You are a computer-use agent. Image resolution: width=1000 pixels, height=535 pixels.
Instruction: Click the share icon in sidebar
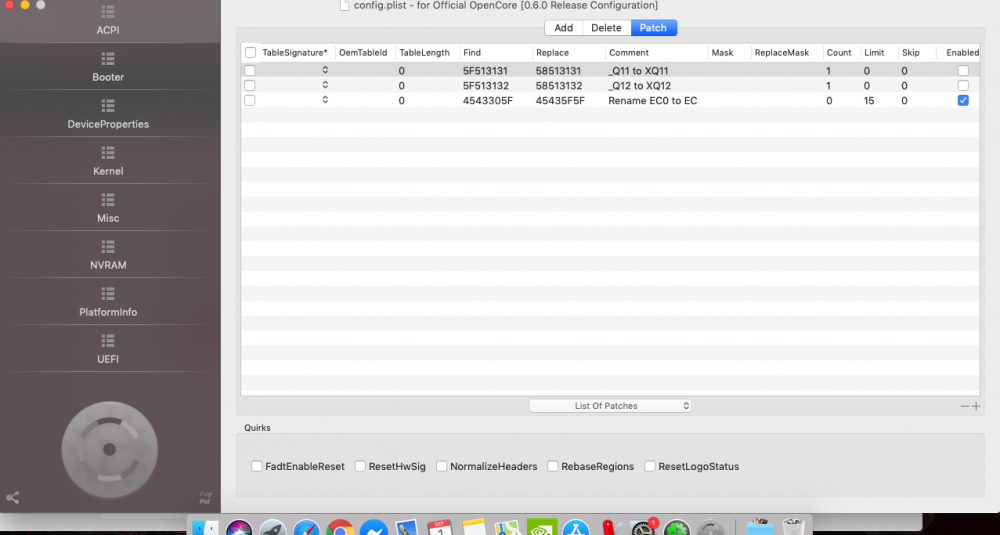[x=13, y=497]
